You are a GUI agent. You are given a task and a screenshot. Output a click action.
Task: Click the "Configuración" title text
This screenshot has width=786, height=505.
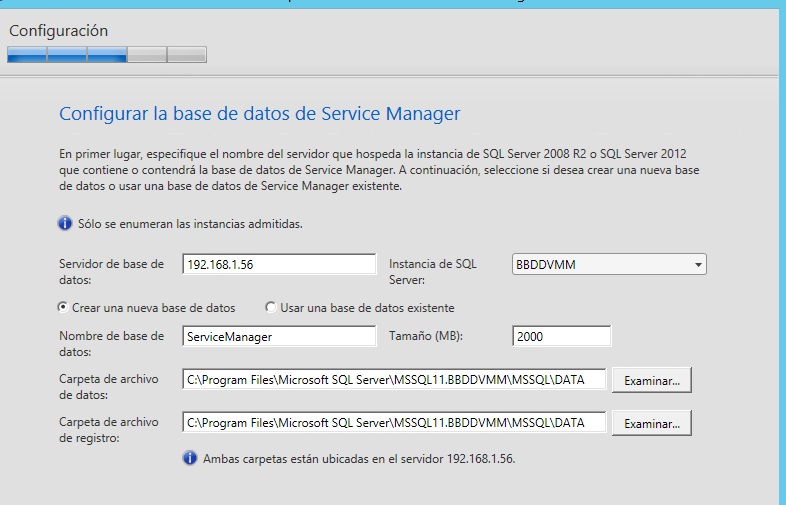tap(58, 31)
